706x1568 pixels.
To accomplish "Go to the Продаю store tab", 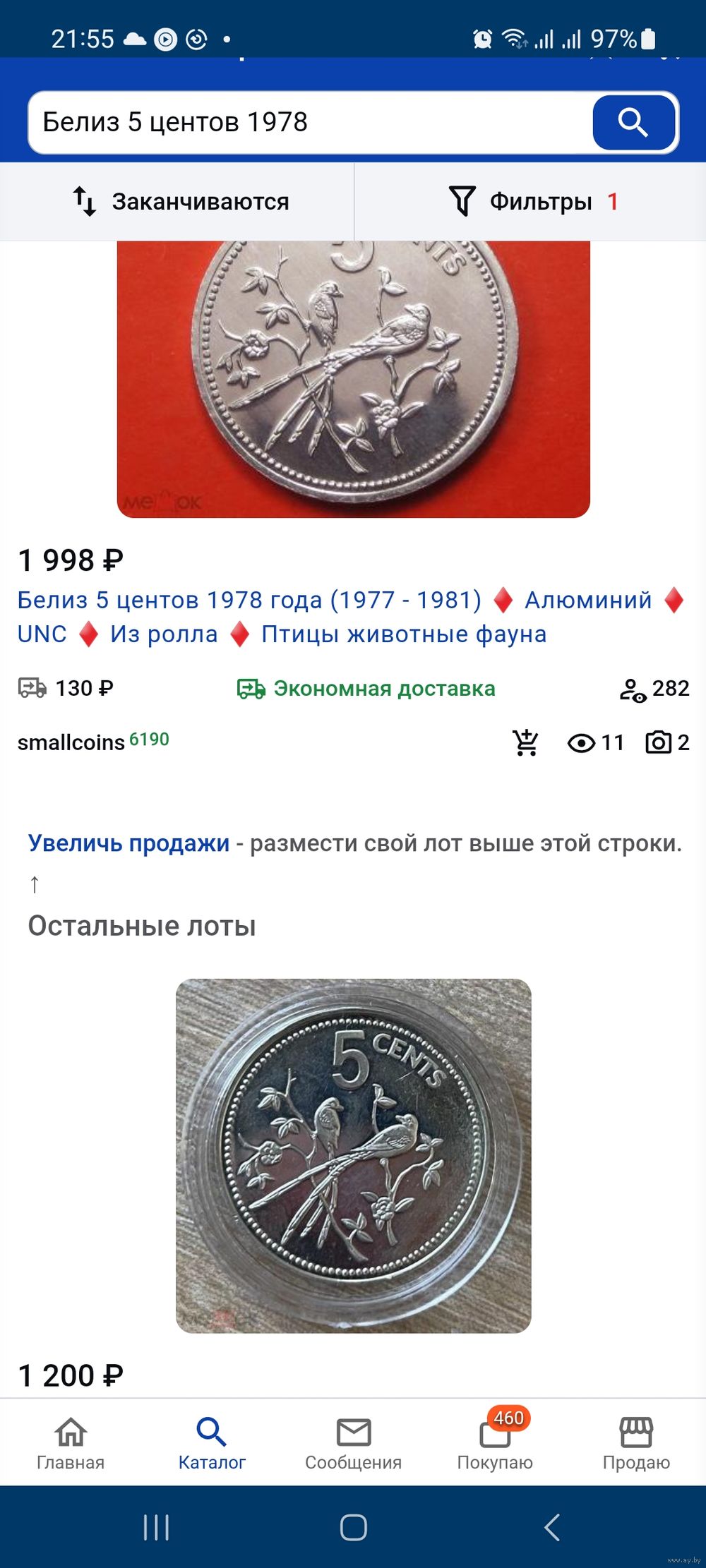I will [x=636, y=1444].
